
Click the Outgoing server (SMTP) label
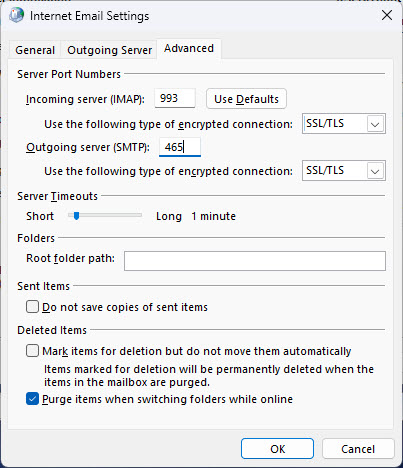(x=88, y=147)
